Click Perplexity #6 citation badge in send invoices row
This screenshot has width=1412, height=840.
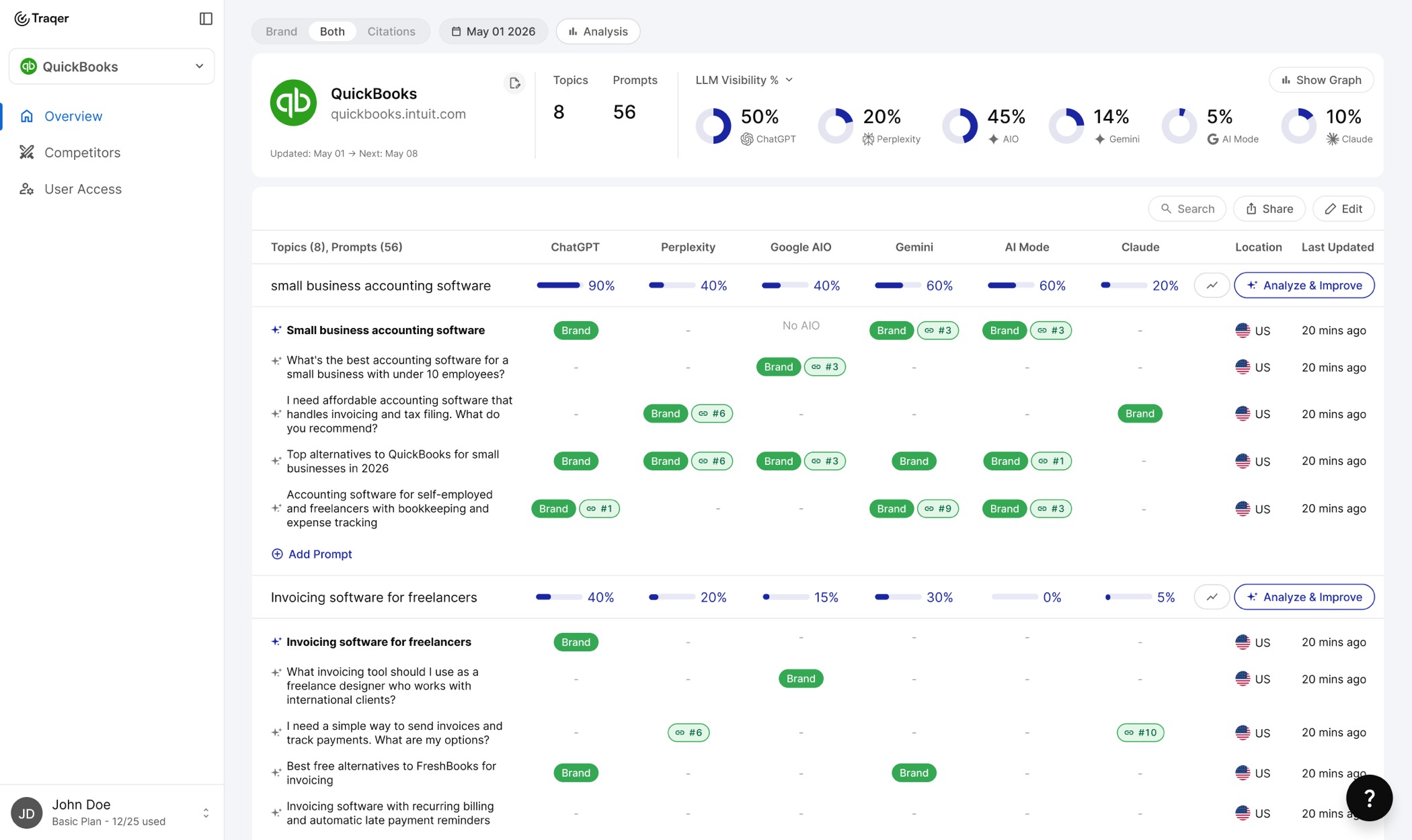pyautogui.click(x=688, y=732)
